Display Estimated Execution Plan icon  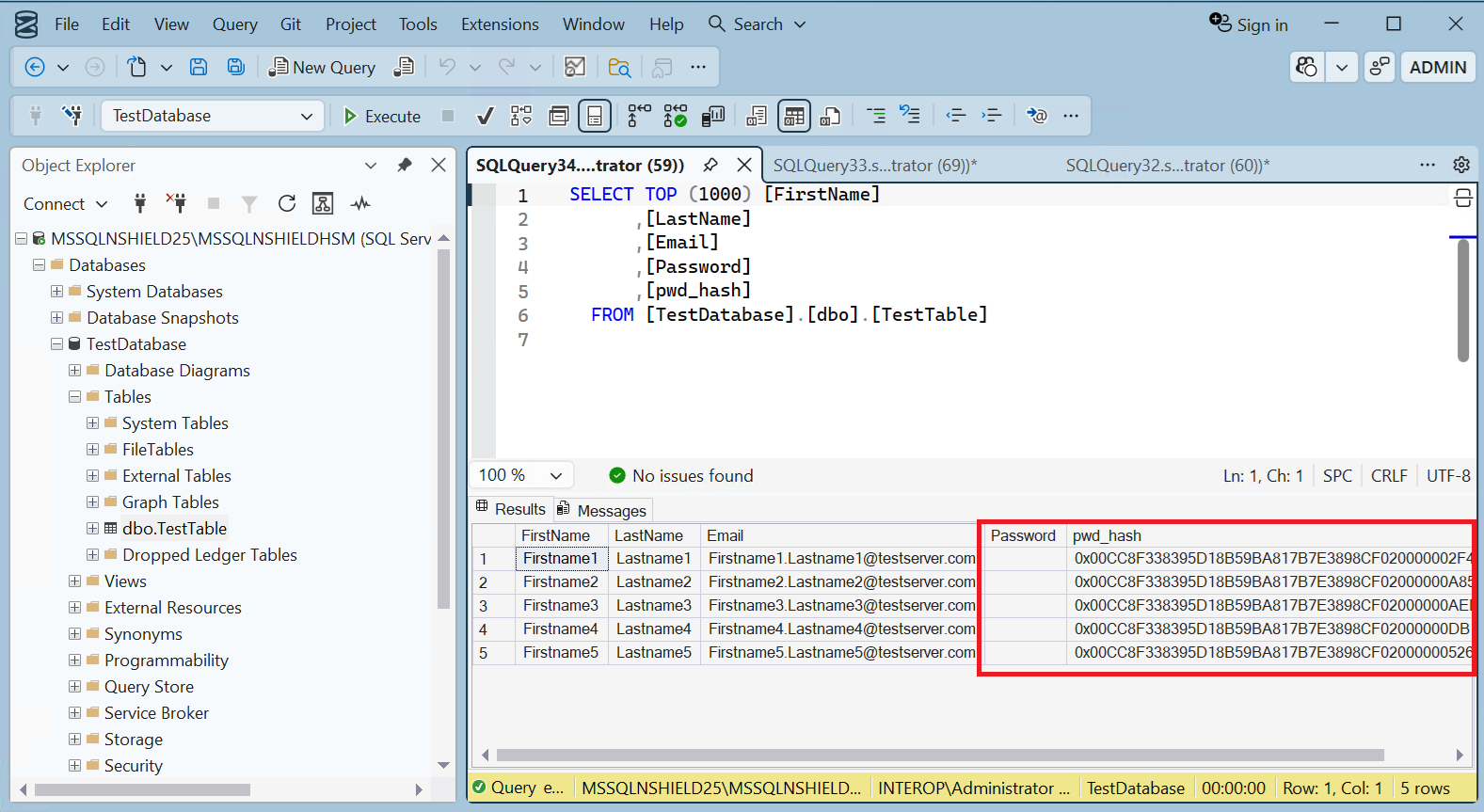point(520,116)
